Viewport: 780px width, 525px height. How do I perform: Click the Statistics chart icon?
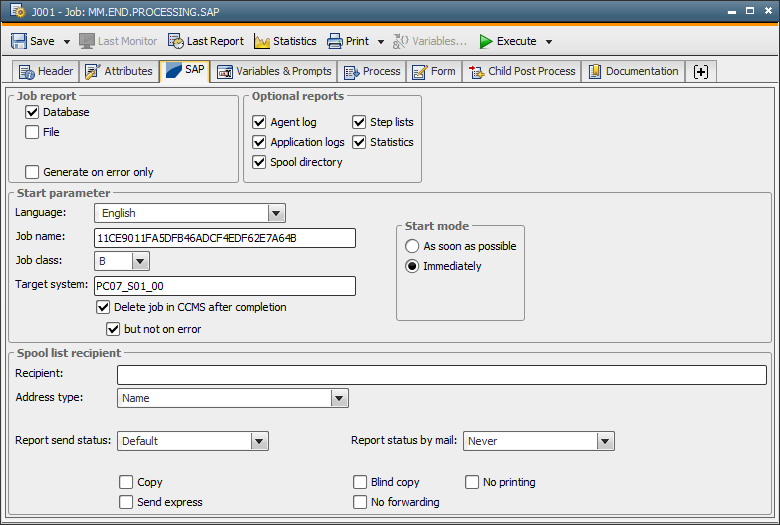pos(262,41)
